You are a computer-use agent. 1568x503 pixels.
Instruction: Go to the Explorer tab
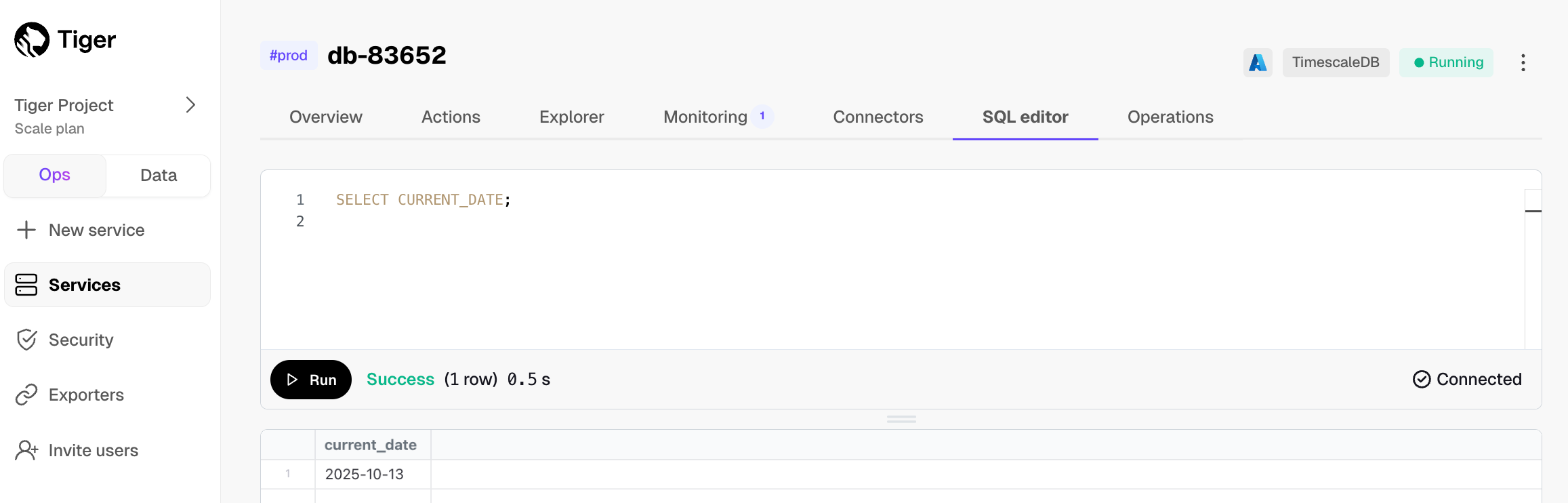click(571, 117)
